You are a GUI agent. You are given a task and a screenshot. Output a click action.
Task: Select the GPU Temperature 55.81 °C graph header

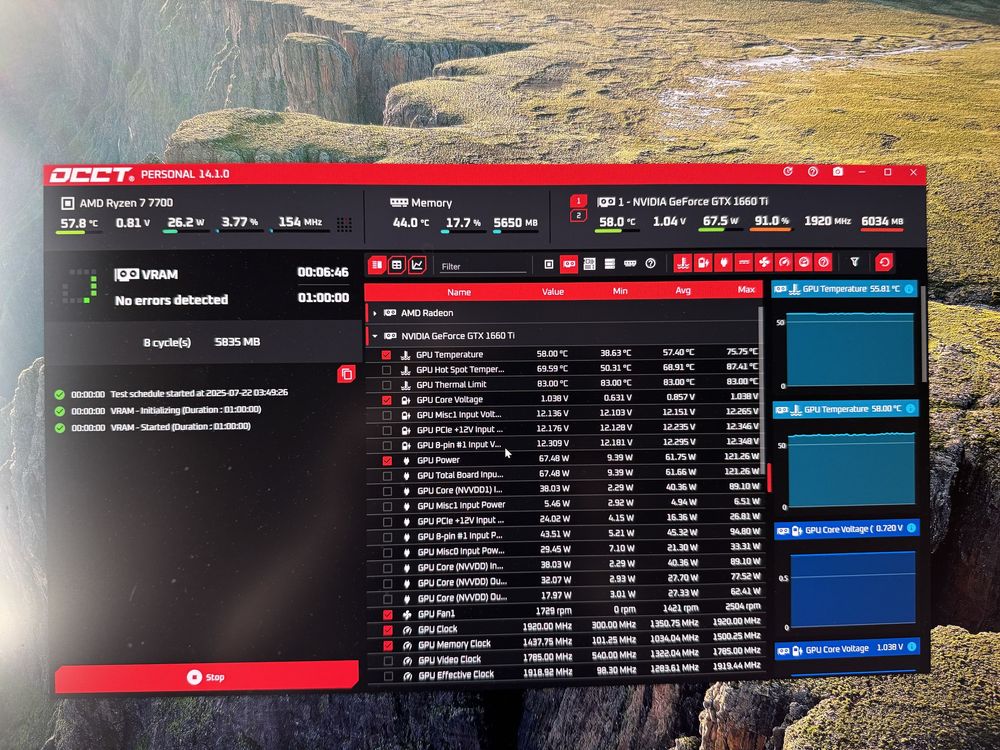pyautogui.click(x=844, y=289)
